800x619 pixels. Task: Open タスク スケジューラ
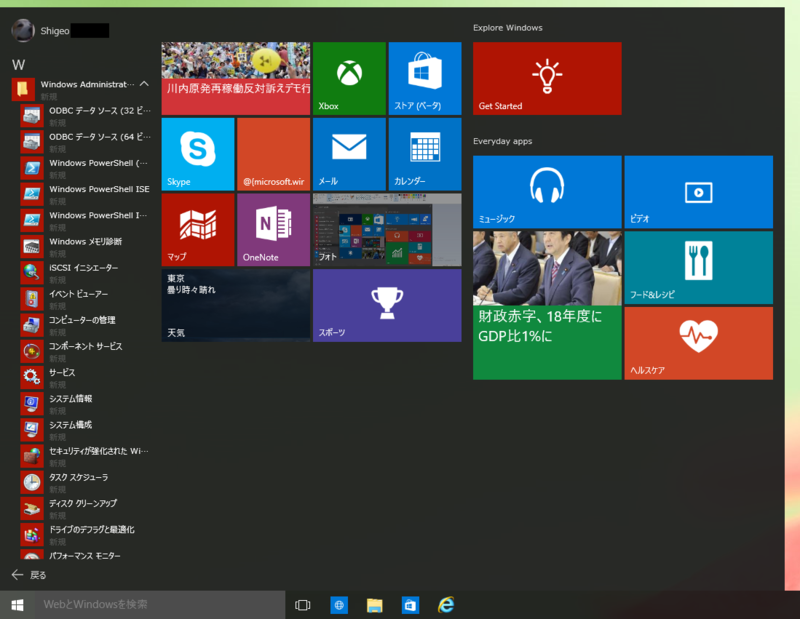(86, 482)
